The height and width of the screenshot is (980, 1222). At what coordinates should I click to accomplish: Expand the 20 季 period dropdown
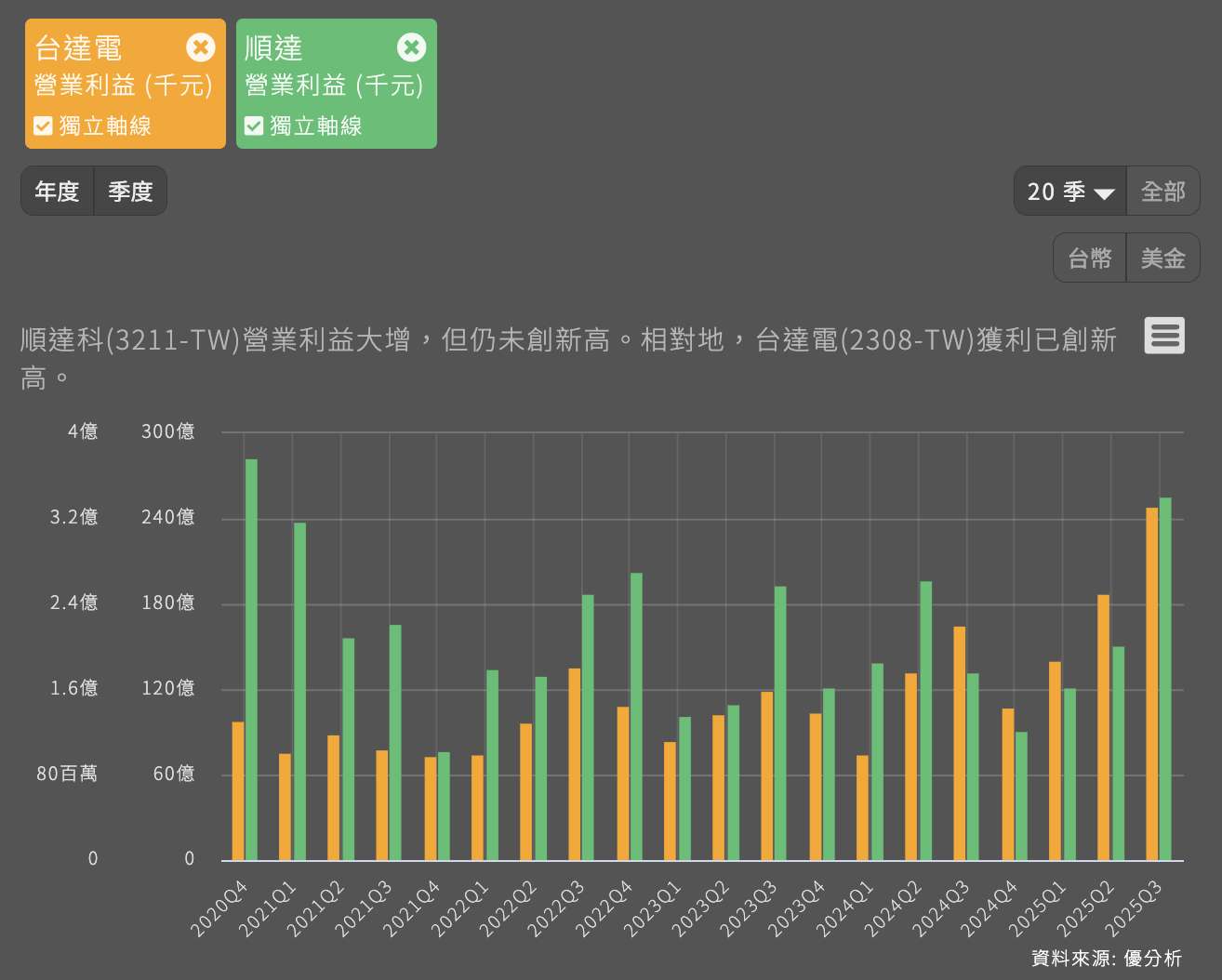[1069, 192]
